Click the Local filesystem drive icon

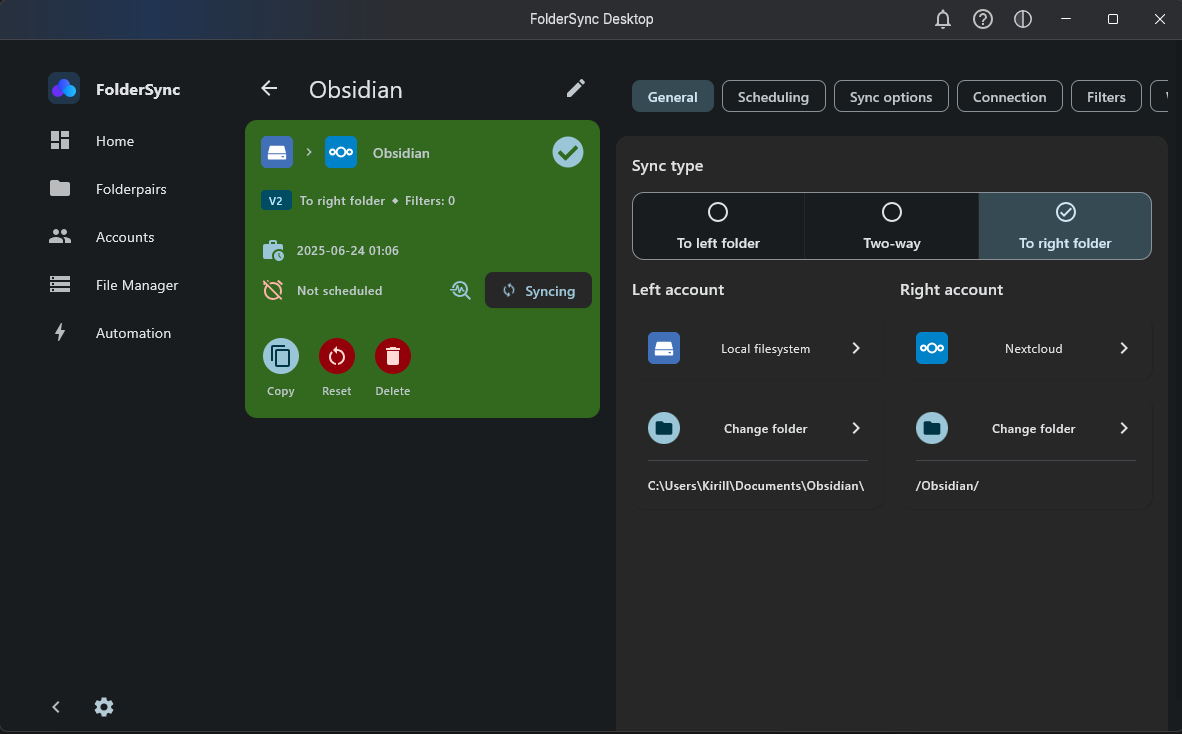(x=664, y=348)
